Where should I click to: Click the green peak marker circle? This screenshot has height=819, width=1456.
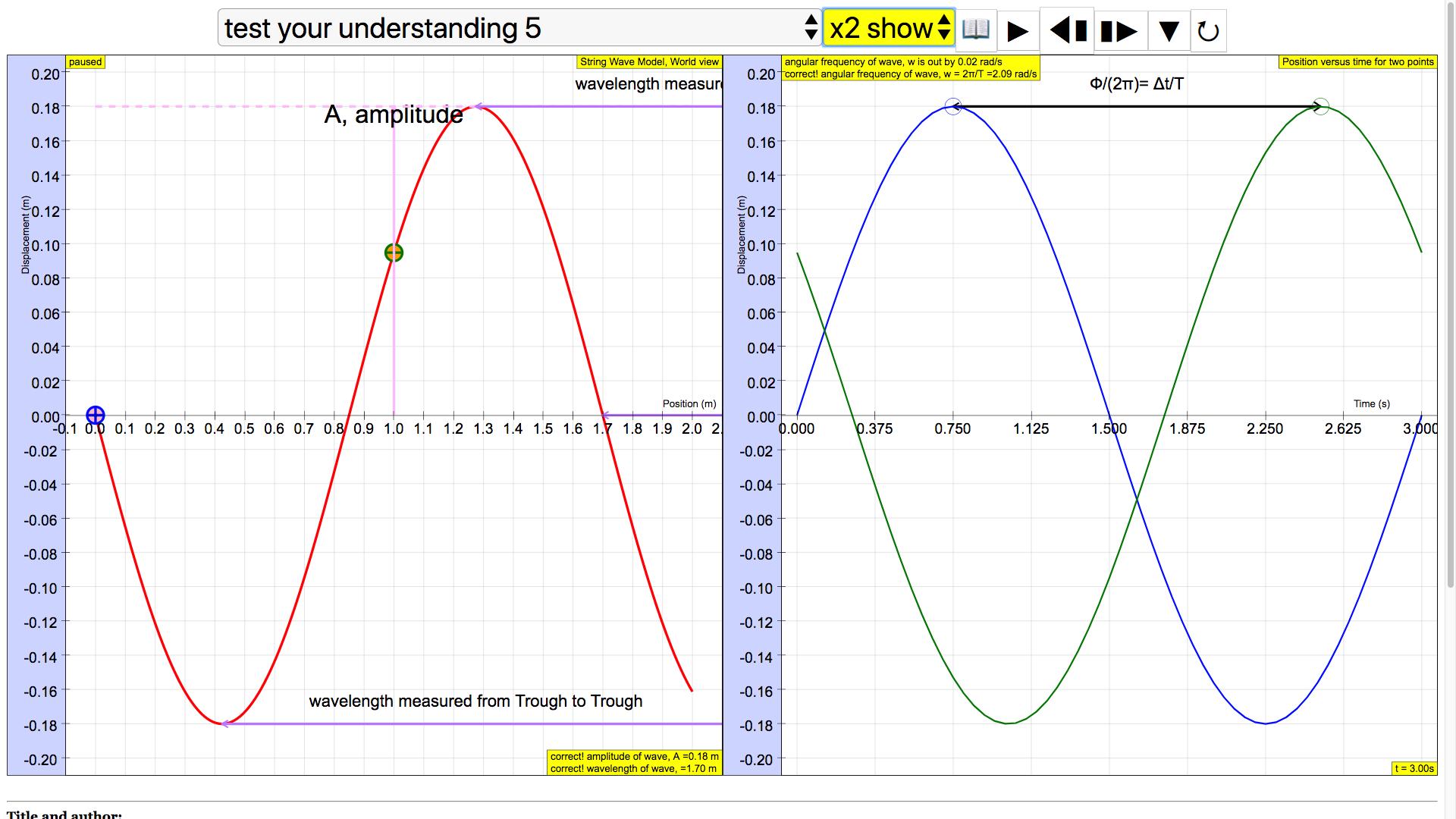(x=1321, y=107)
